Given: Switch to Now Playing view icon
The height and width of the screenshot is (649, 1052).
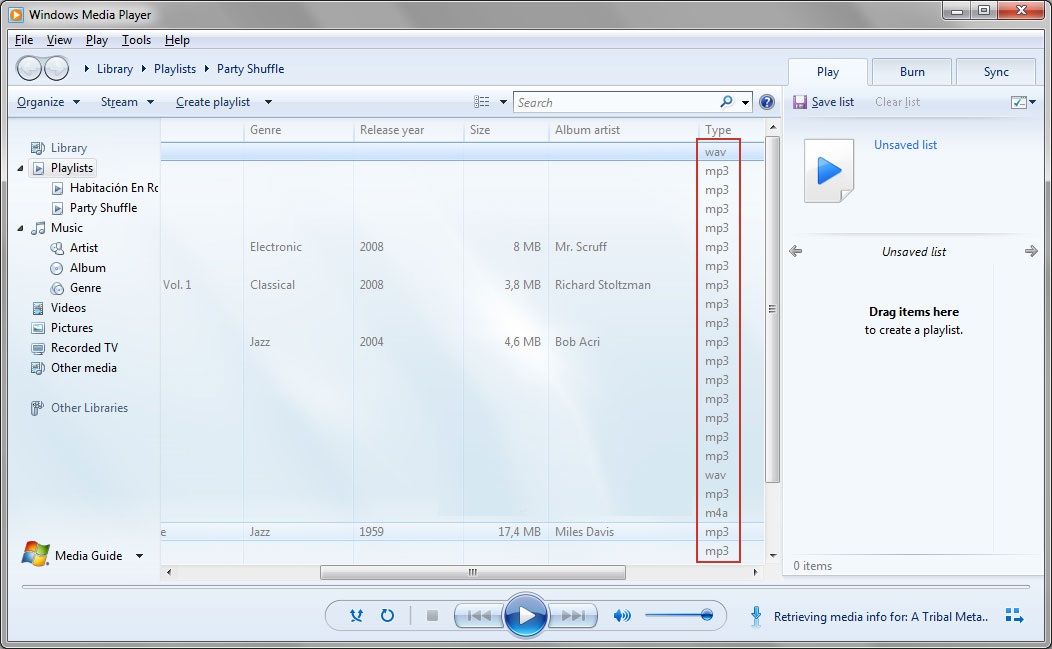Looking at the screenshot, I should point(1014,615).
